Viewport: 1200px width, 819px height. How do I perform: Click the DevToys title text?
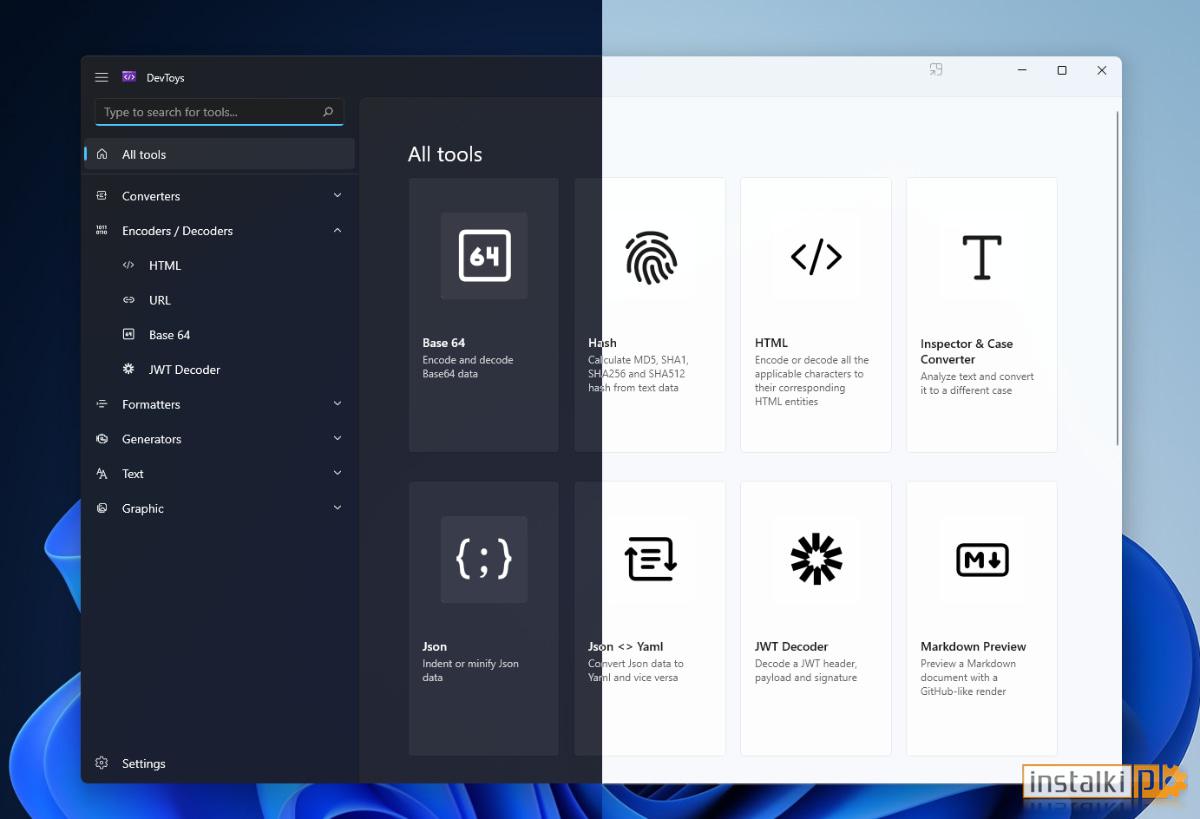[166, 77]
